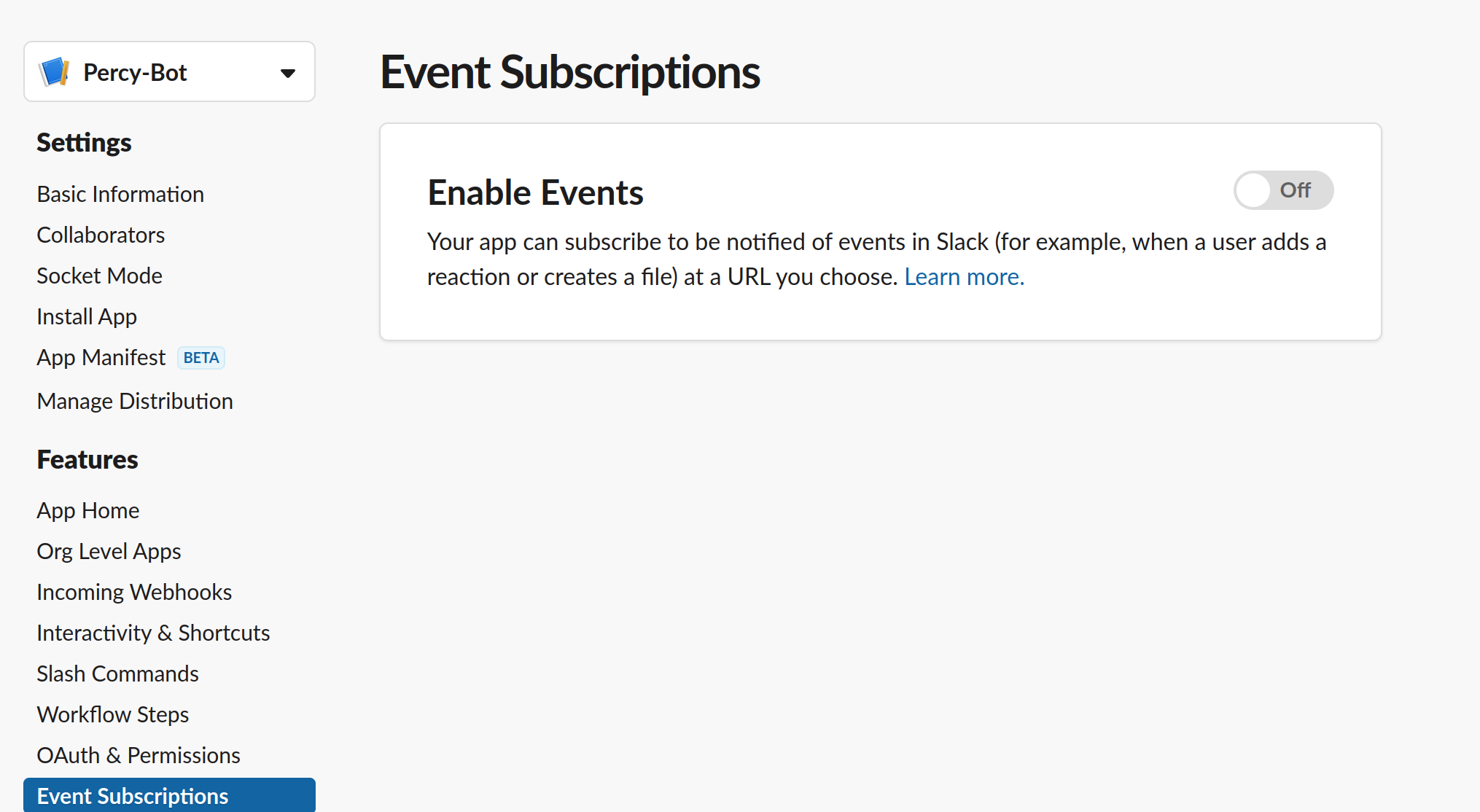Image resolution: width=1480 pixels, height=812 pixels.
Task: Follow the Learn more link
Action: 964,277
